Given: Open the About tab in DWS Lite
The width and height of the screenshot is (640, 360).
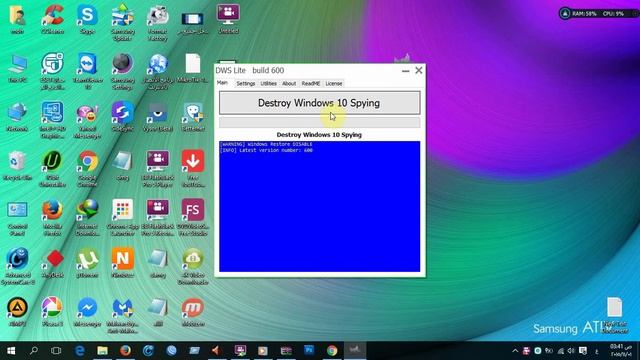Looking at the screenshot, I should [x=289, y=83].
